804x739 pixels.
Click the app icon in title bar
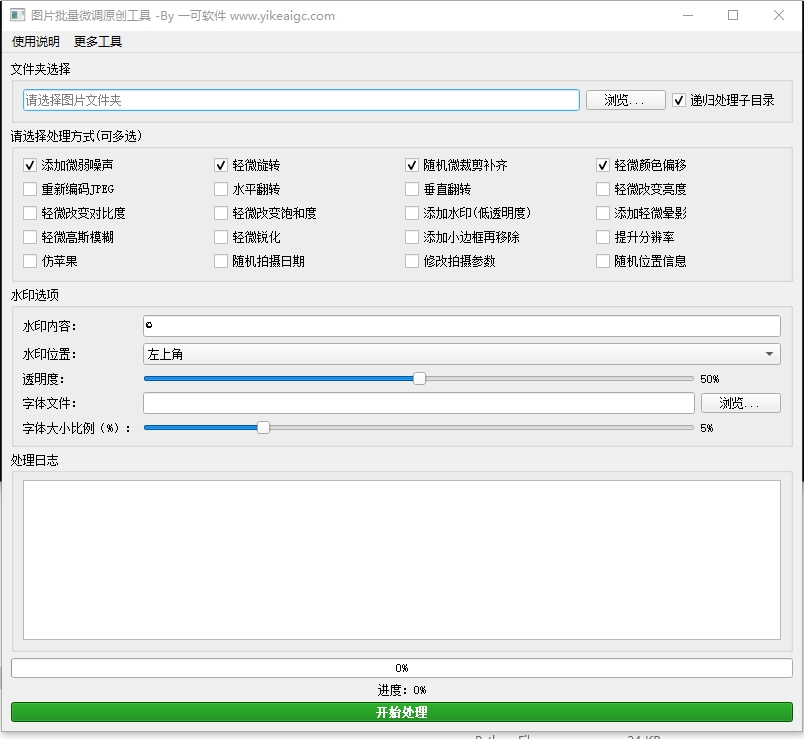[x=17, y=16]
